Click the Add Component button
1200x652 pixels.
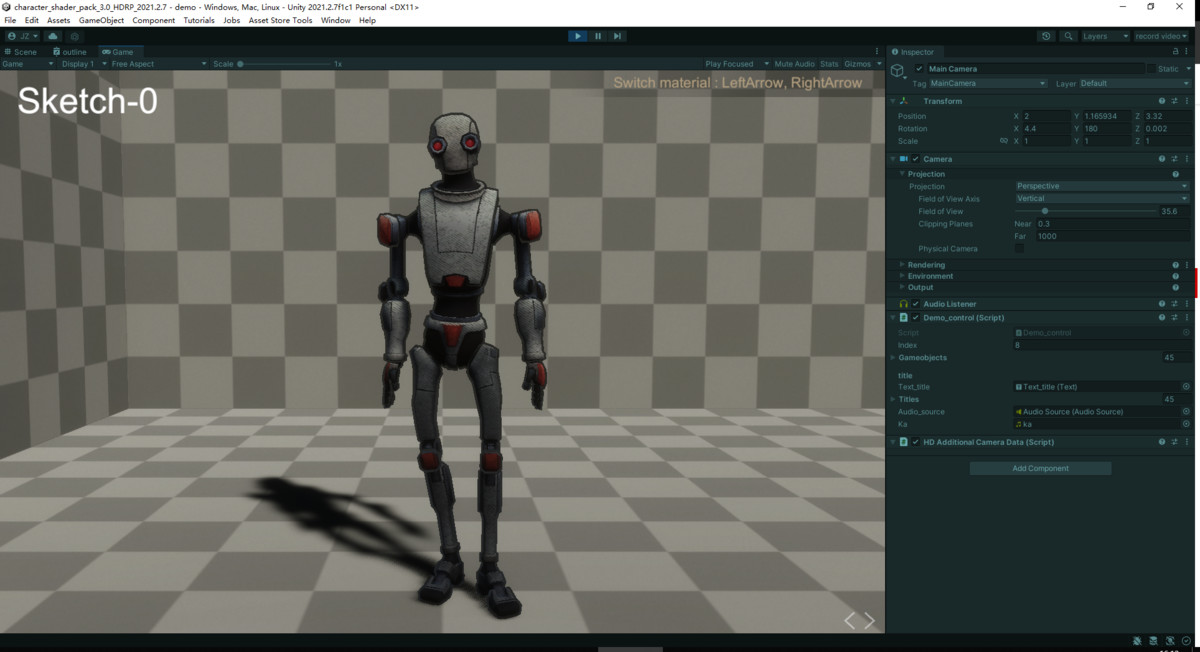coord(1040,467)
